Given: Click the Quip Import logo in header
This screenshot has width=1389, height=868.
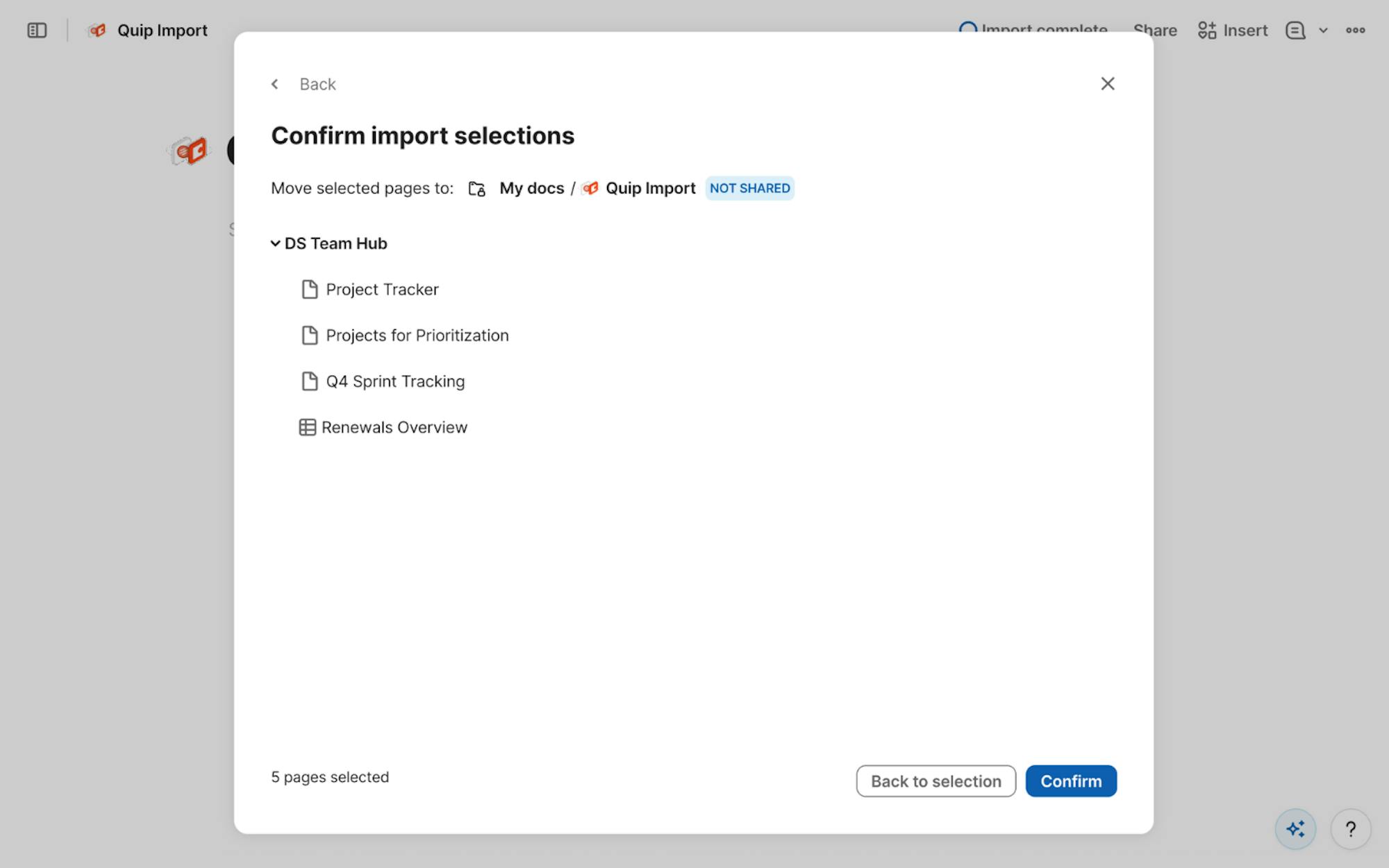Looking at the screenshot, I should click(97, 31).
